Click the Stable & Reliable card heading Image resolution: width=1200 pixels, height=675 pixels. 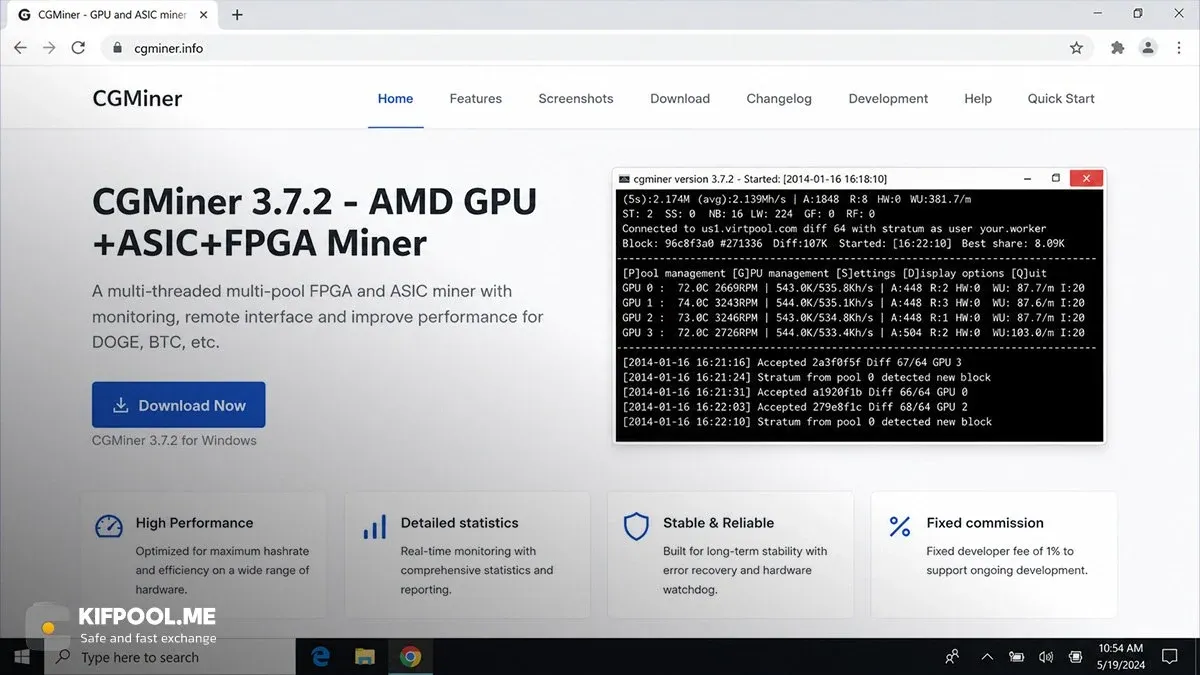(718, 522)
